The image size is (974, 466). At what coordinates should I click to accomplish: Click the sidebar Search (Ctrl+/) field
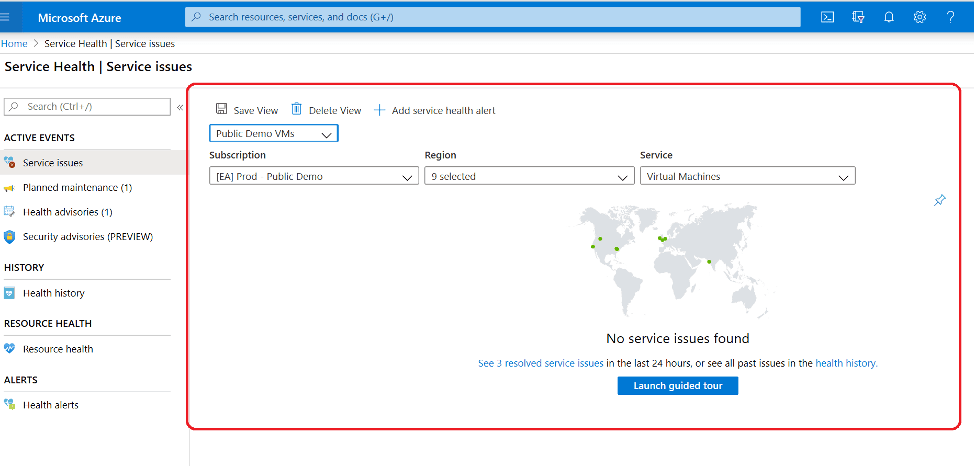[x=88, y=107]
